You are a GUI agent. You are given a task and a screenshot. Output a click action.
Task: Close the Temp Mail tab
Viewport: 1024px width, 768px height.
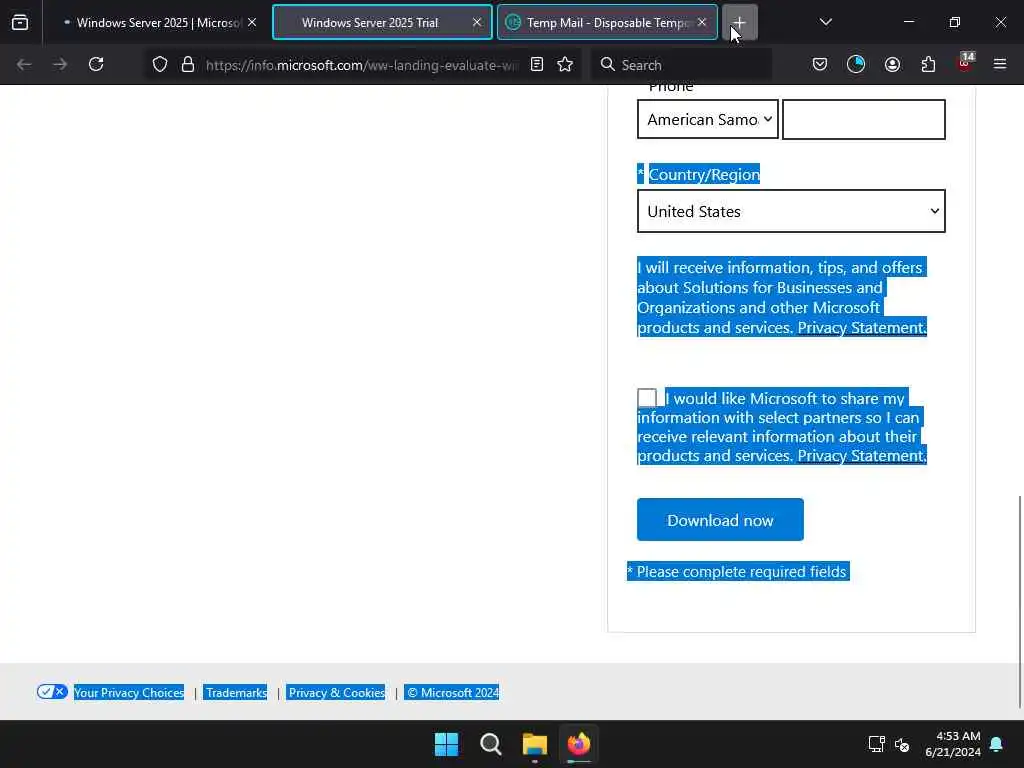(x=701, y=22)
